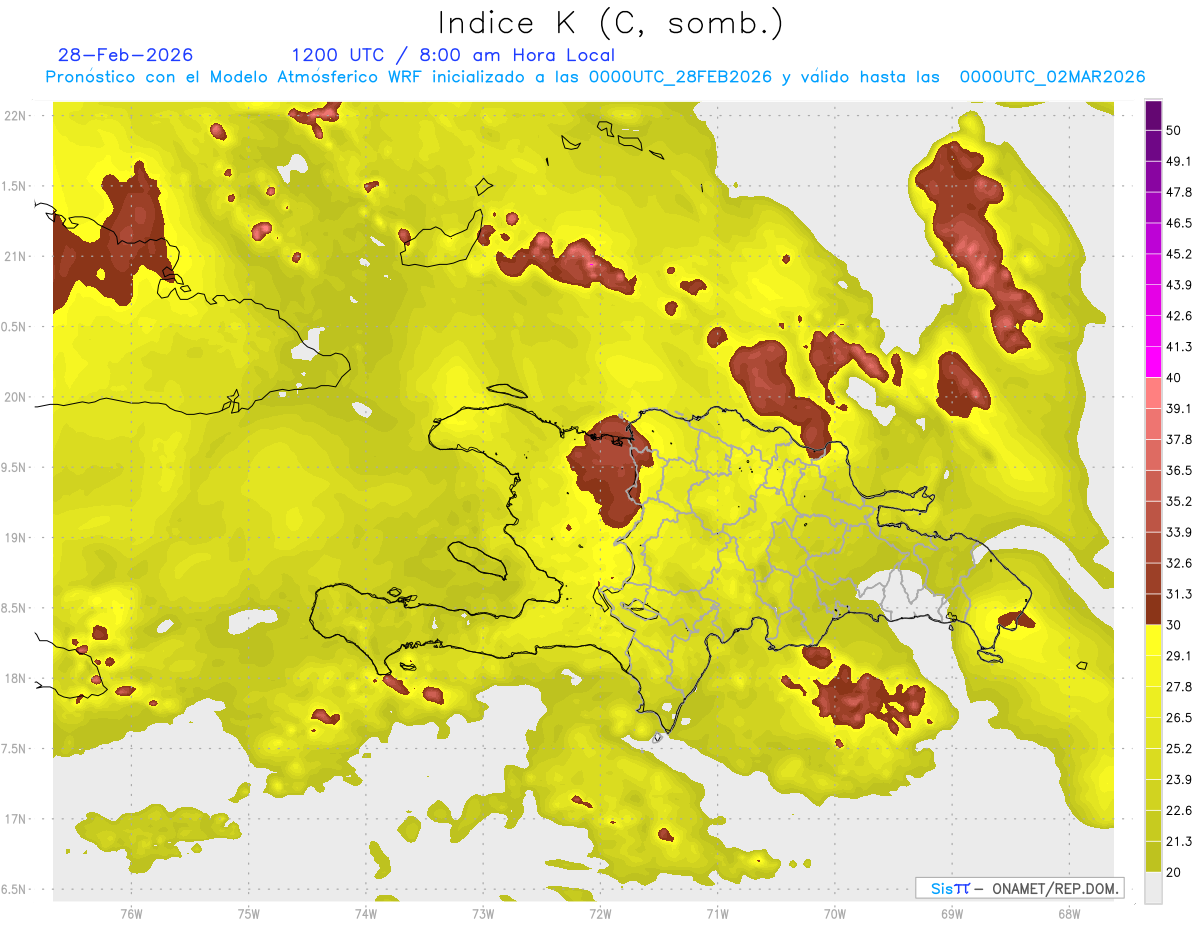The width and height of the screenshot is (1200, 927).
Task: Click the colorbar value label '43.9'
Action: click(1179, 284)
